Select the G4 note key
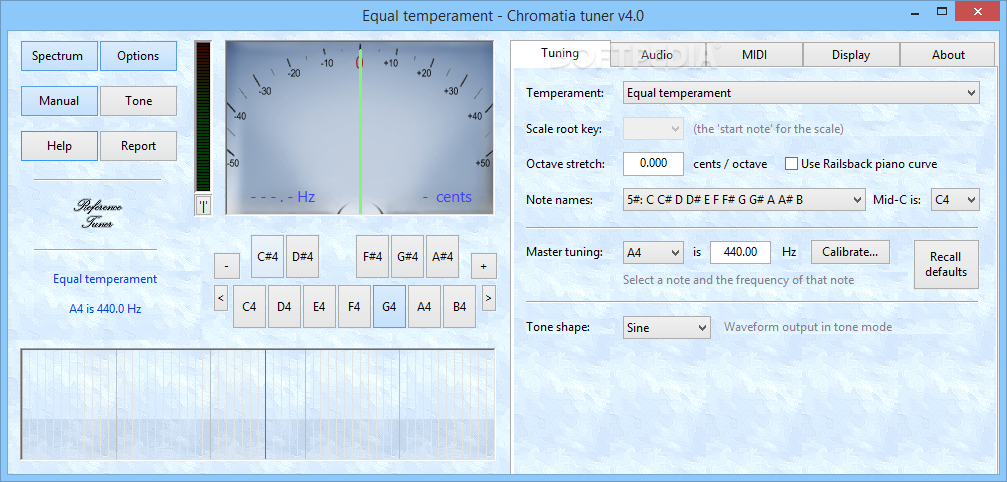The image size is (1007, 482). coord(389,307)
